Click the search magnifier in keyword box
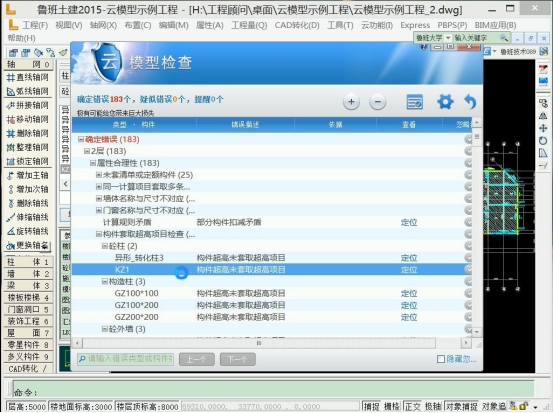 [x=504, y=38]
